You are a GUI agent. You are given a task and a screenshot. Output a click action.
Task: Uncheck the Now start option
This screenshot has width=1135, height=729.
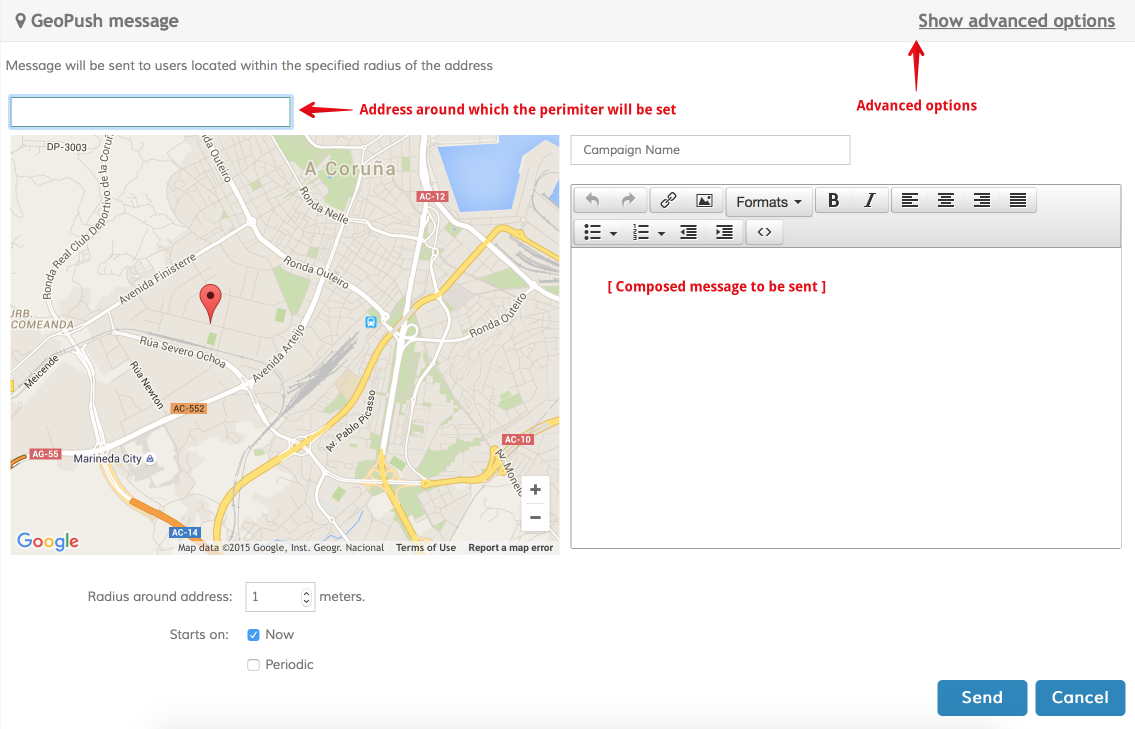254,635
